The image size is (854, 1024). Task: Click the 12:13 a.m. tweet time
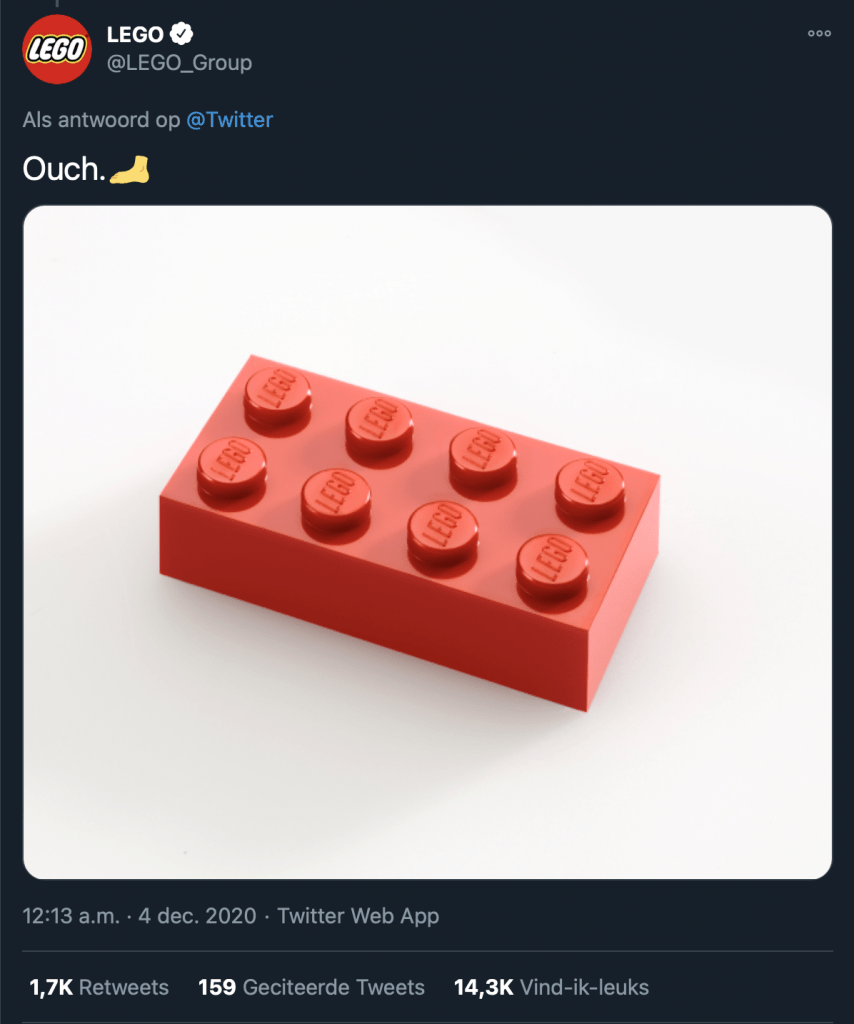68,915
